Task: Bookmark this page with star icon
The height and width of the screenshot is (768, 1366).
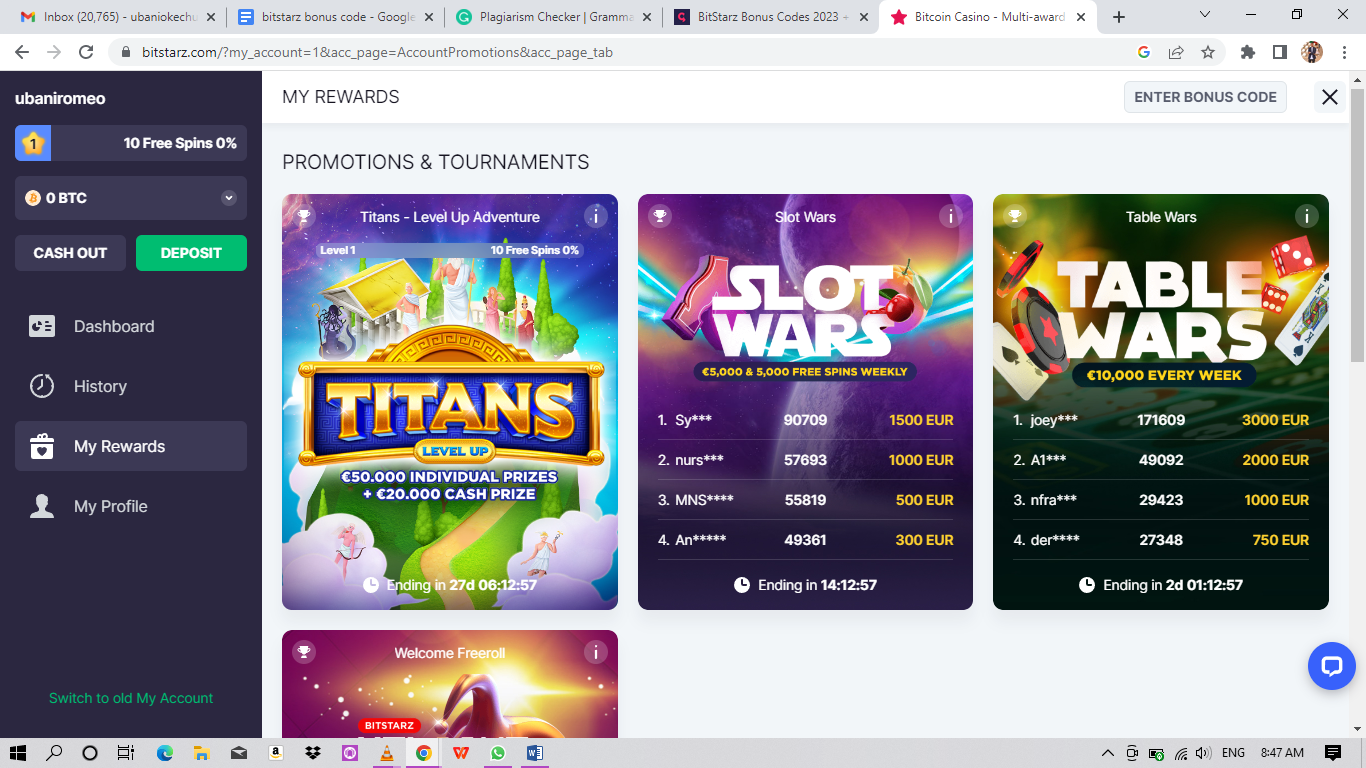Action: point(1208,52)
